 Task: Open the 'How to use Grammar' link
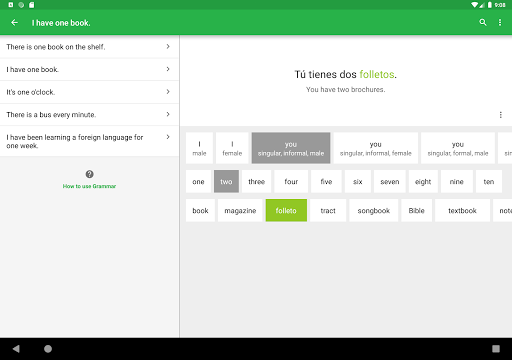click(89, 186)
